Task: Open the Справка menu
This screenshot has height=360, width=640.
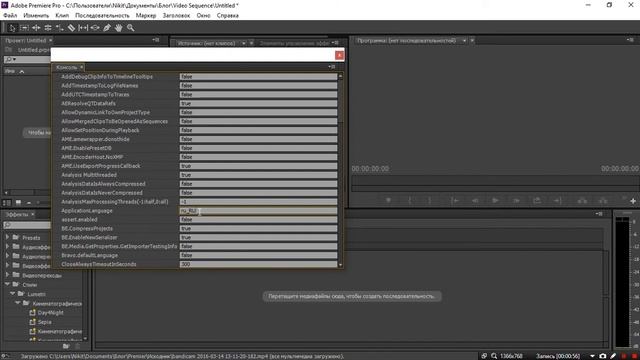Action: [228, 16]
